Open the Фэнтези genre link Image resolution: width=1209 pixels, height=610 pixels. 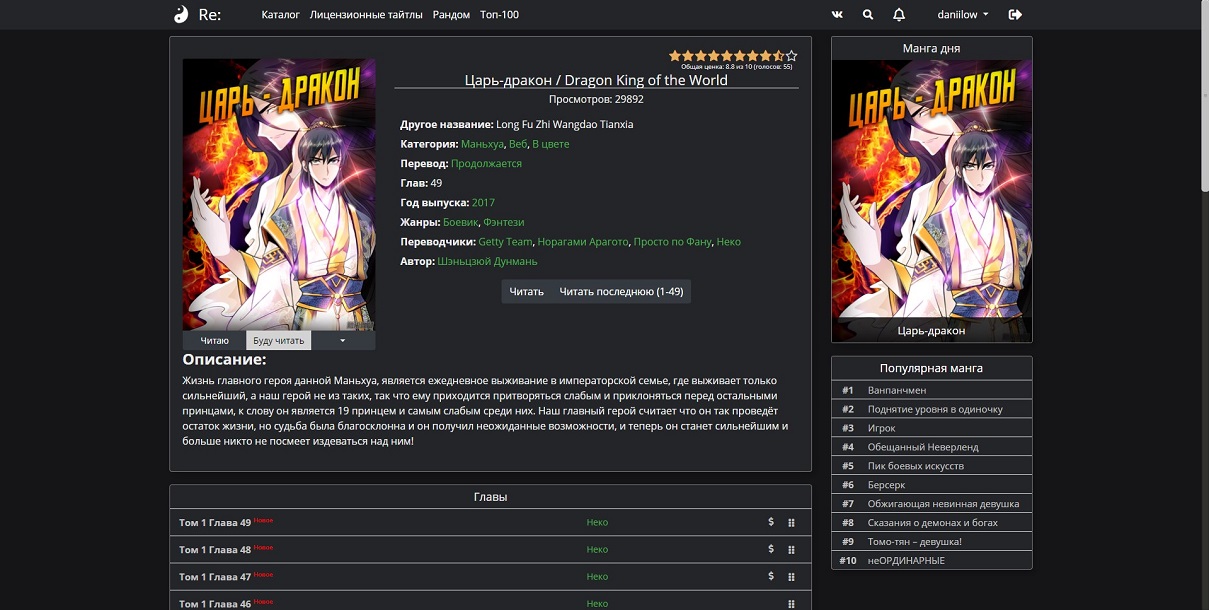point(504,222)
